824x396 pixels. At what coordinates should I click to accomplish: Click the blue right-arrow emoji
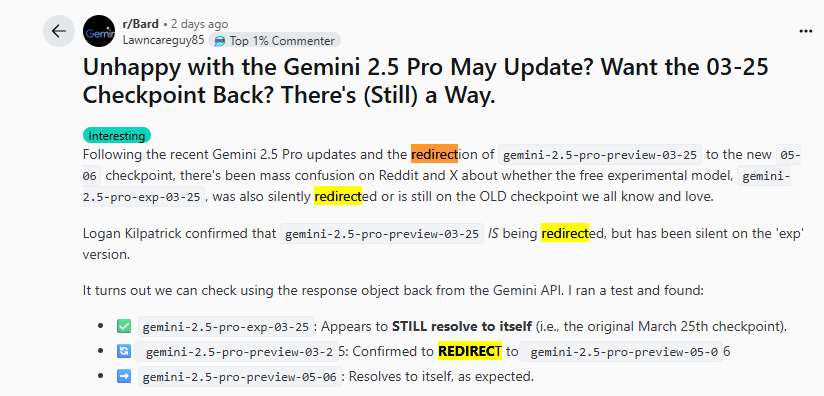(x=123, y=376)
